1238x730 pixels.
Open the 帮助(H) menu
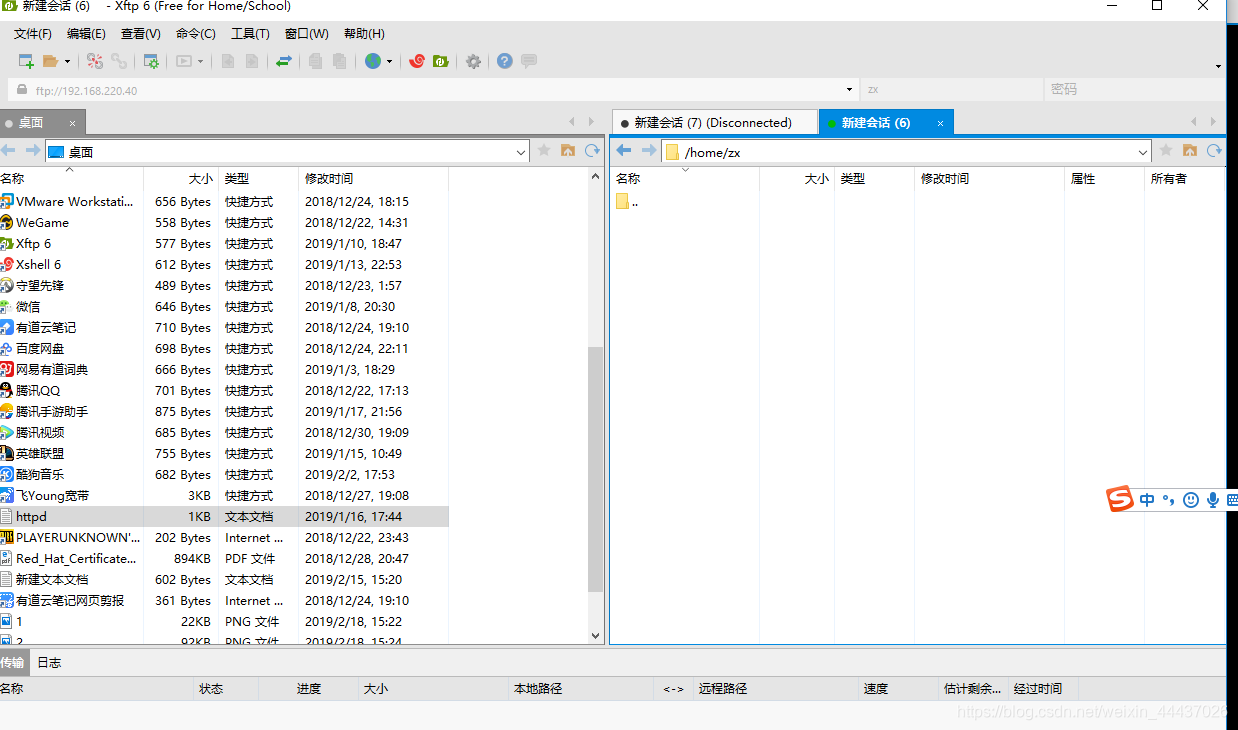coord(363,33)
